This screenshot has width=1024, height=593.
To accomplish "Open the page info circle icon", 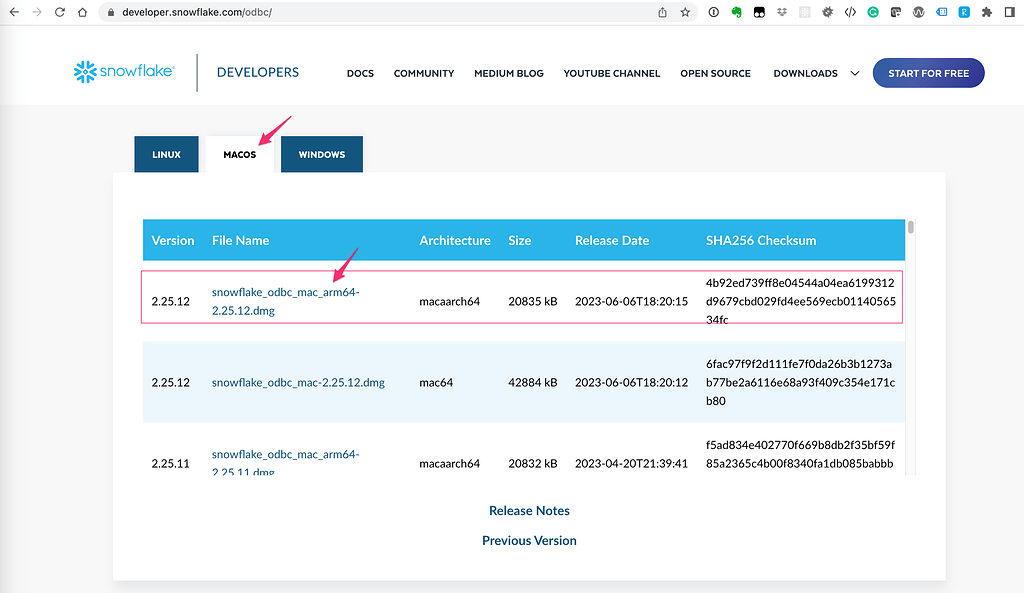I will (x=713, y=12).
